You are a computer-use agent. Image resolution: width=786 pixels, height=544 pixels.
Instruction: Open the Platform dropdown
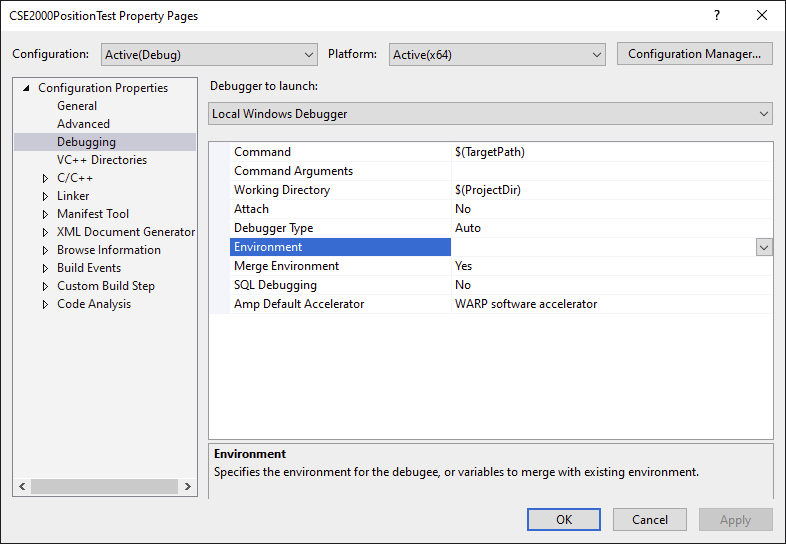[497, 55]
